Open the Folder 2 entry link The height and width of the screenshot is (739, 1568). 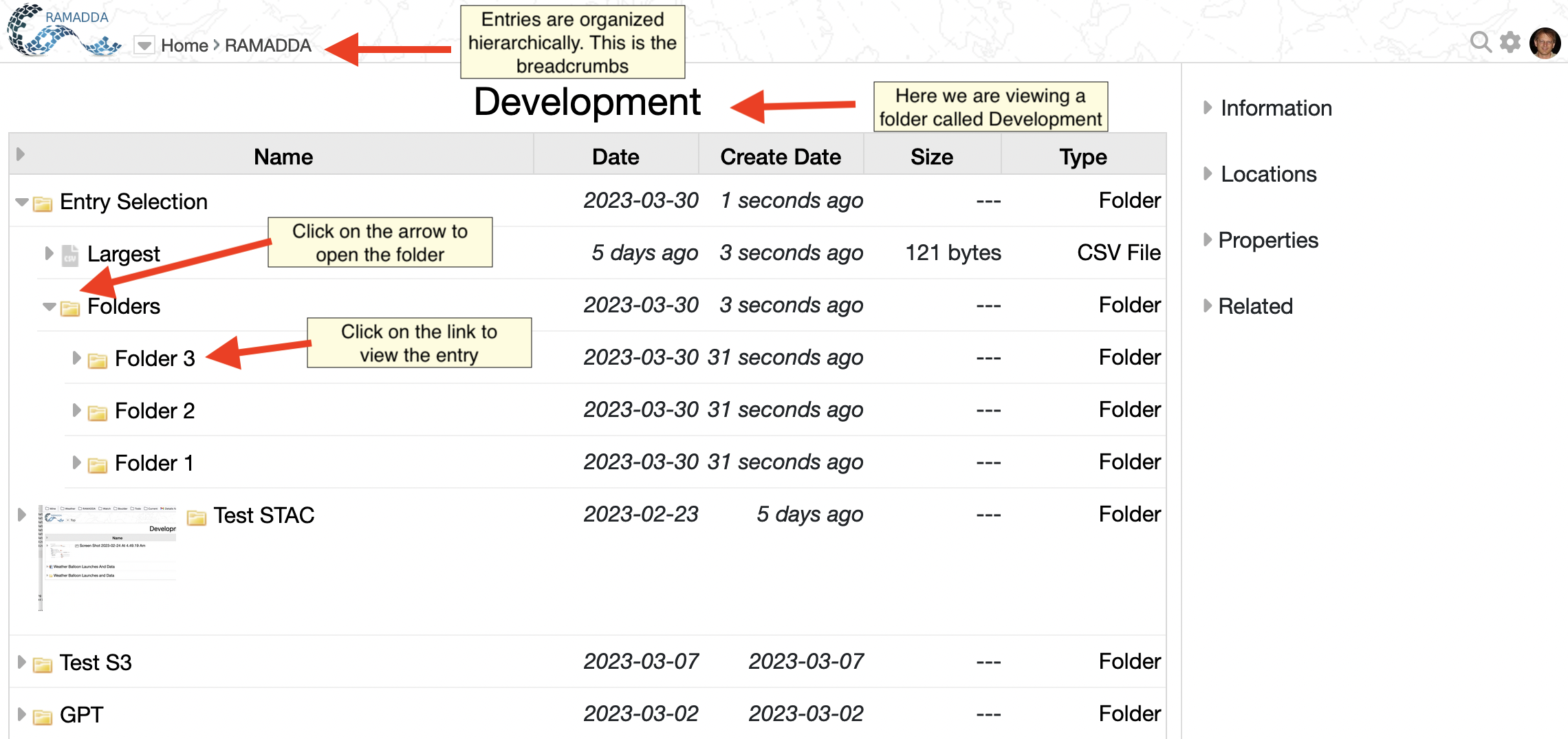tap(155, 411)
